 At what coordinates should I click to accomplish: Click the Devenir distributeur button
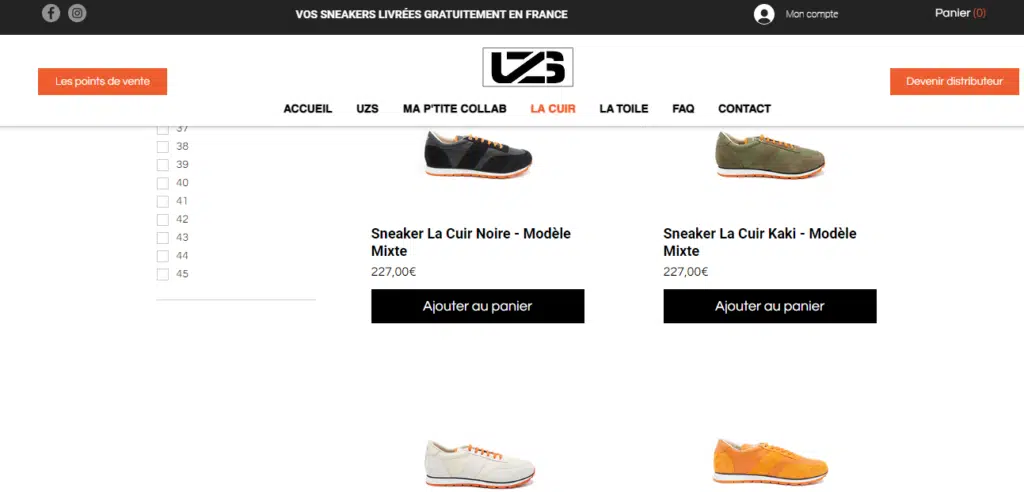[954, 82]
